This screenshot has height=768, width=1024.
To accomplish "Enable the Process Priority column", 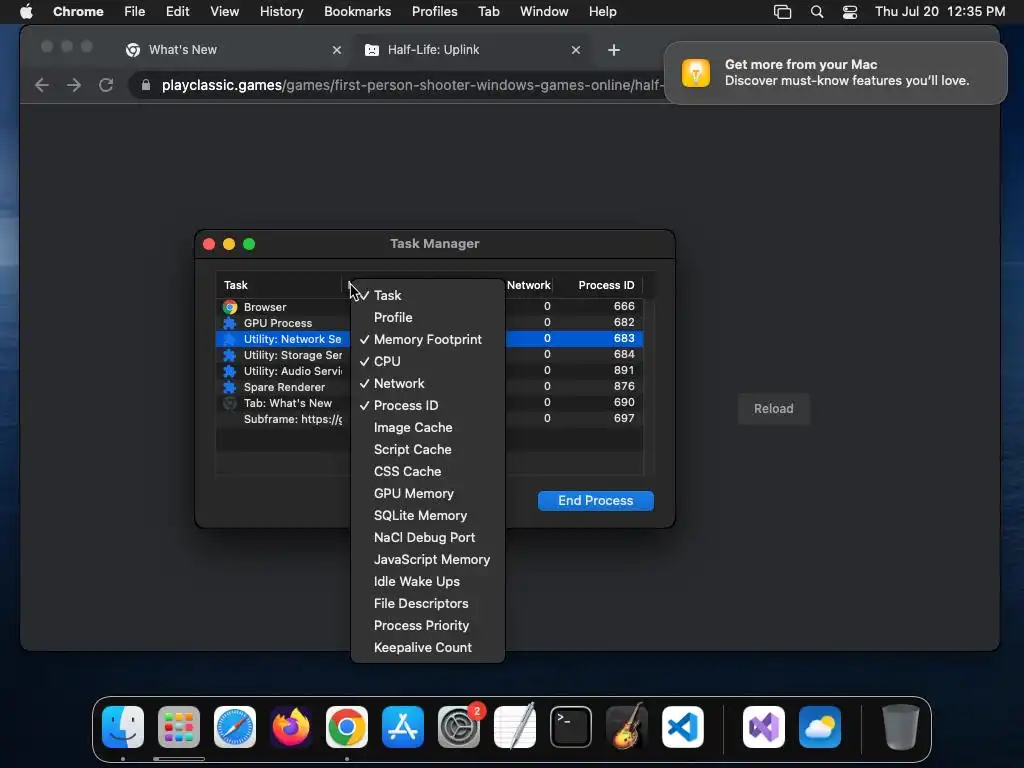I will pyautogui.click(x=428, y=626).
